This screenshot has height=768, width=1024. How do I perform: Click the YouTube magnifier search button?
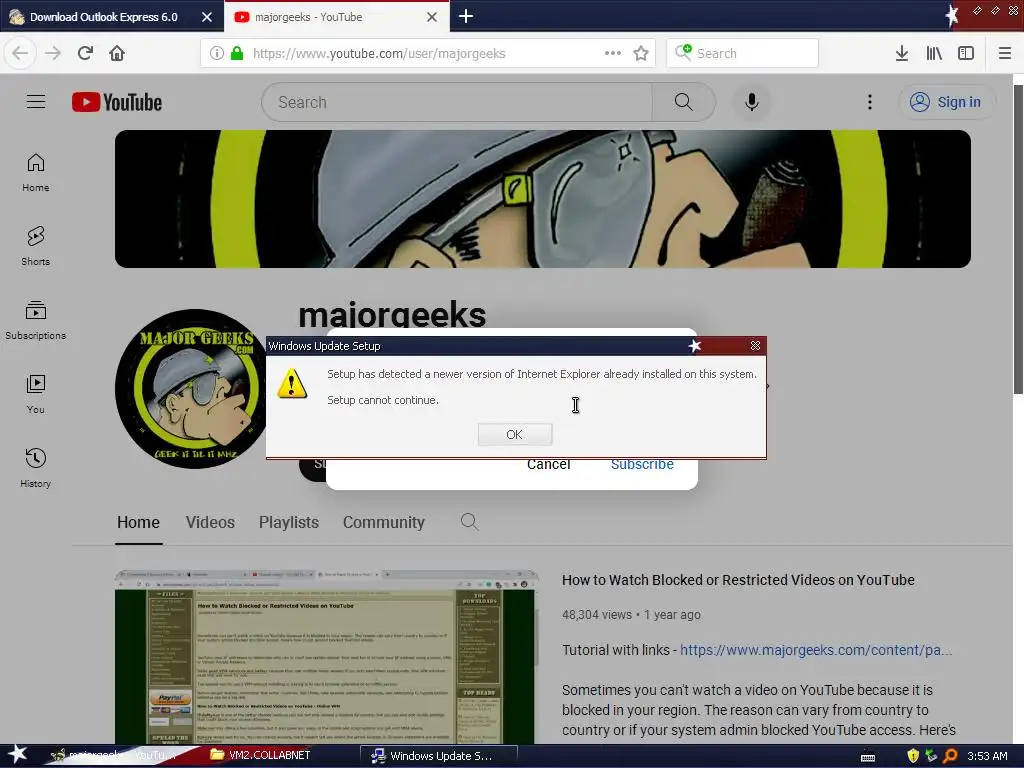pos(683,102)
